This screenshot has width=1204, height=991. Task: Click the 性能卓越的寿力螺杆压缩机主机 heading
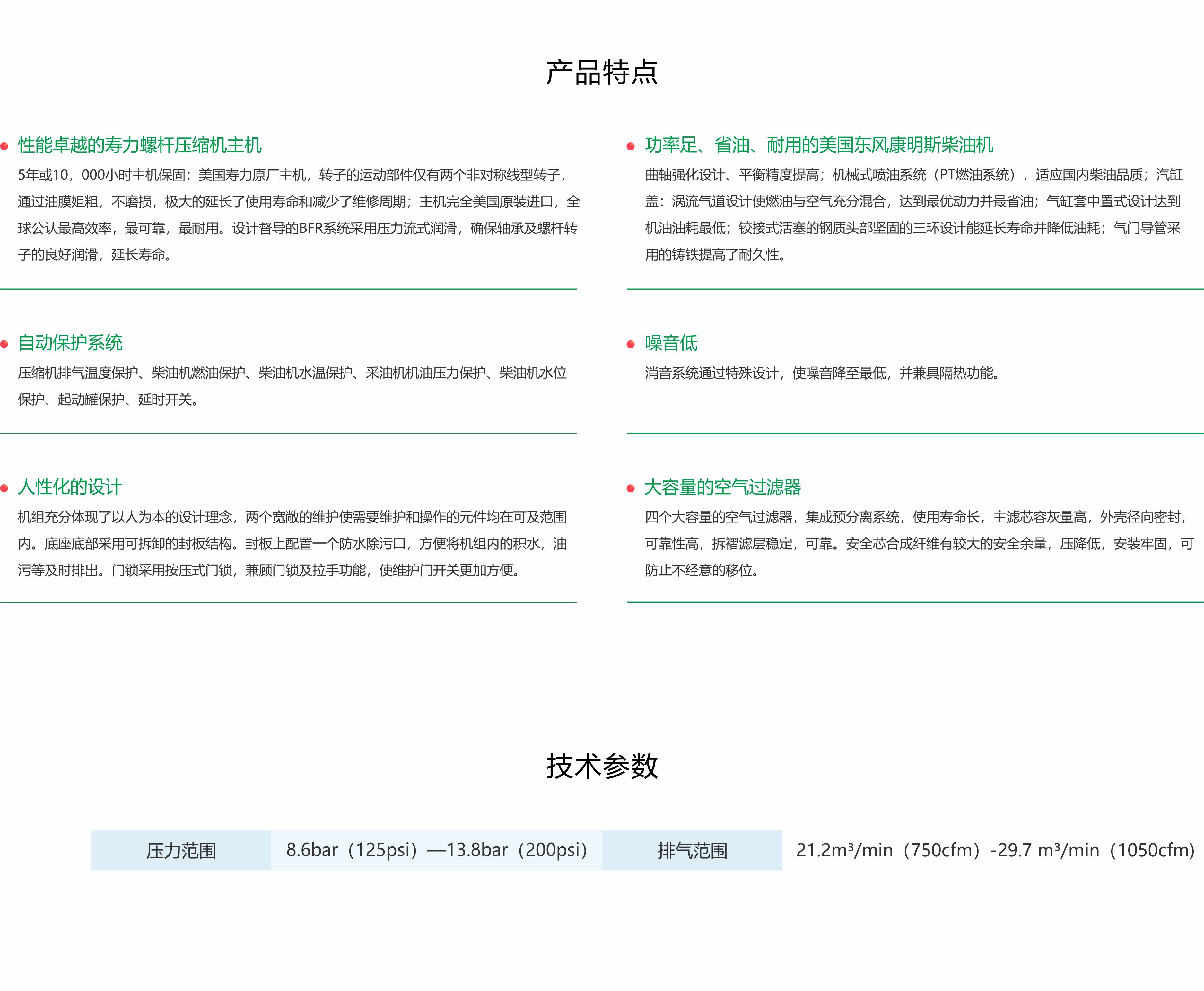[x=140, y=145]
